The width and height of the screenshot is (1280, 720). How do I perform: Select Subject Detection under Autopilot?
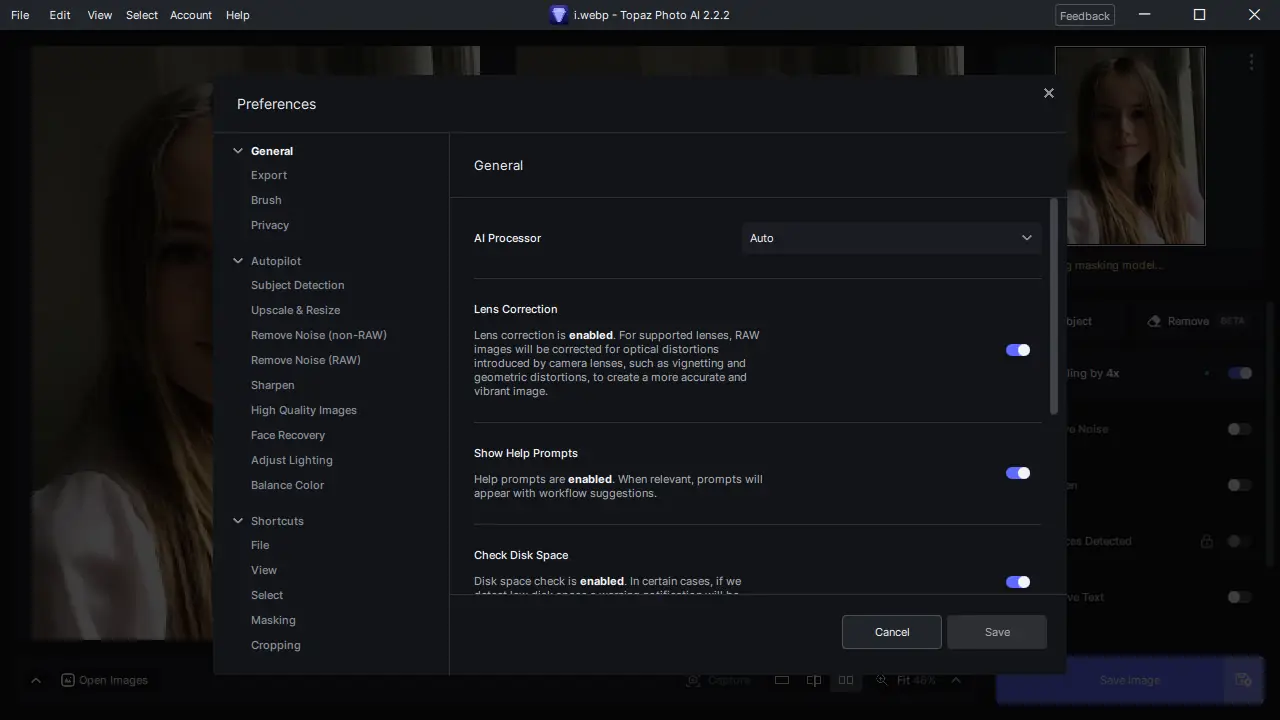pyautogui.click(x=298, y=285)
